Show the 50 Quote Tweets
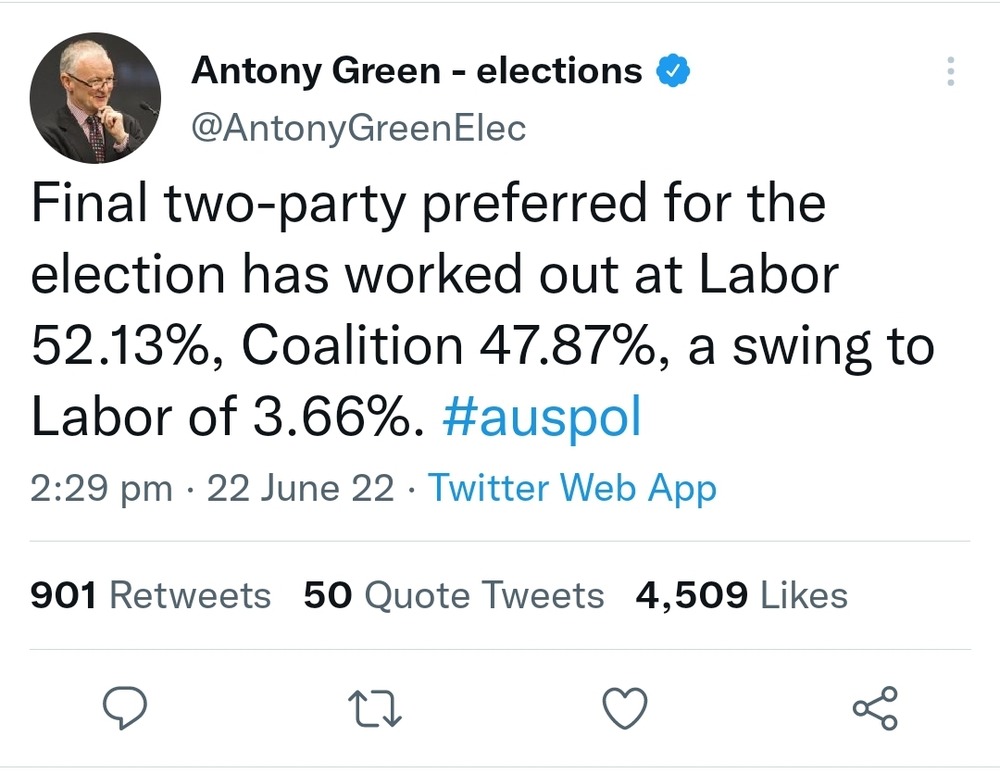Screen dimensions: 1000x773 click(454, 596)
